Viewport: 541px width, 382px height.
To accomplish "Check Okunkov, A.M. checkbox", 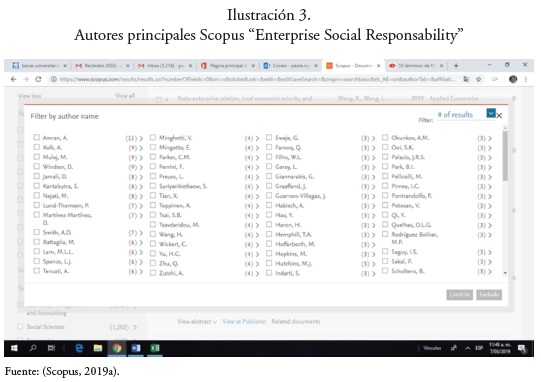I will tap(385, 137).
